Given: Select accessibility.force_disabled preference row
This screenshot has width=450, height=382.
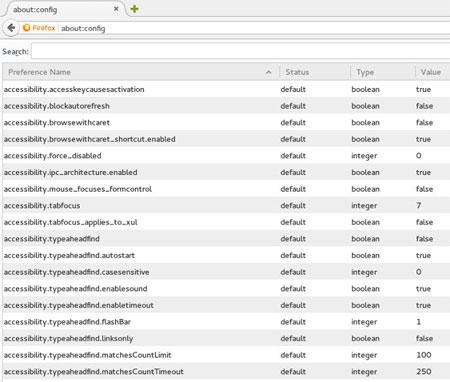Looking at the screenshot, I should click(x=226, y=156).
